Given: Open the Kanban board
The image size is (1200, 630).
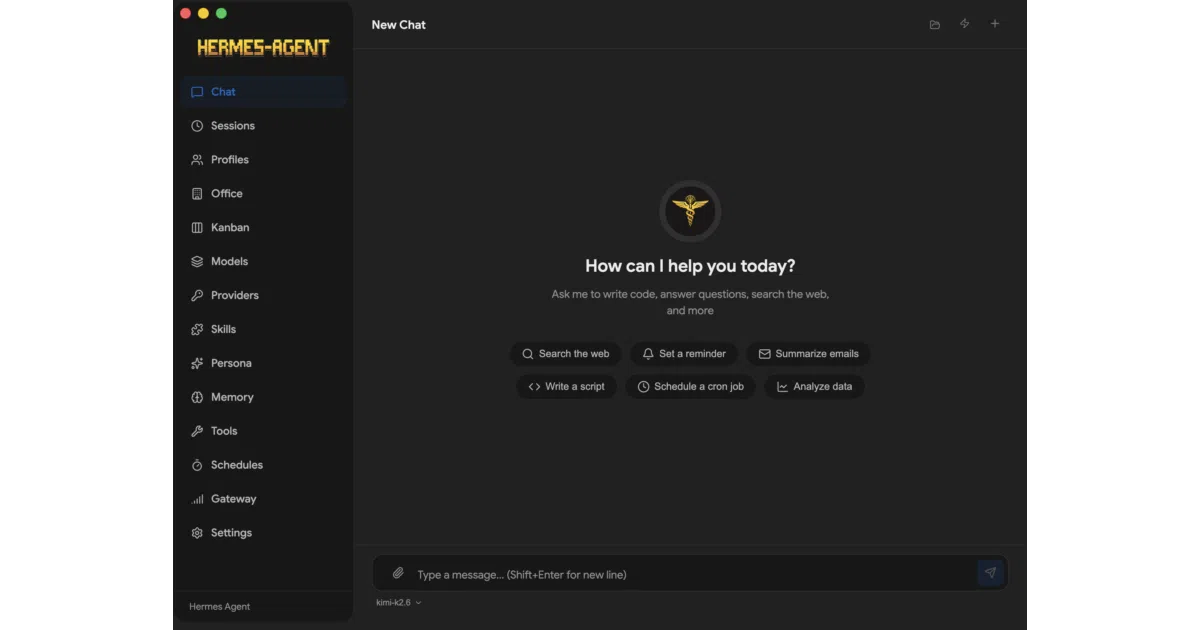Looking at the screenshot, I should click(x=265, y=228).
